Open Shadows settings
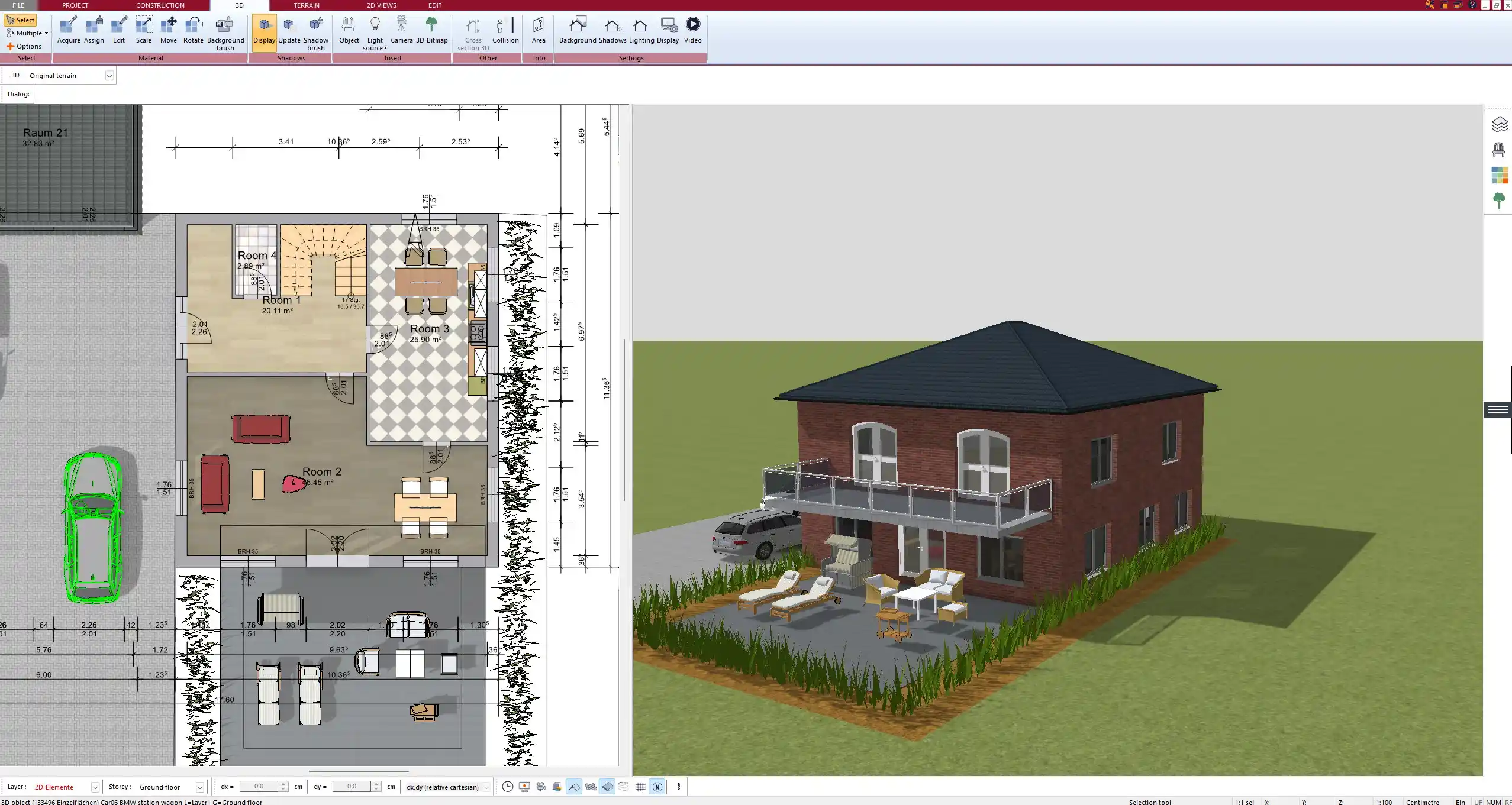Image resolution: width=1512 pixels, height=805 pixels. point(612,31)
